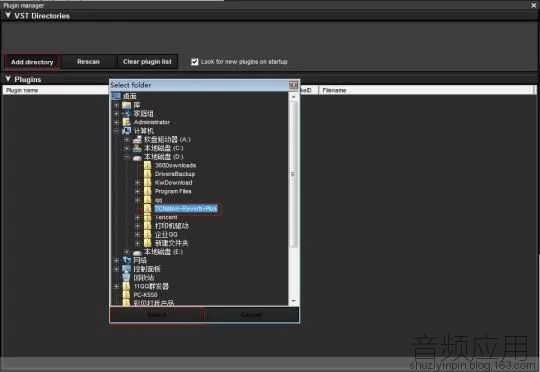The height and width of the screenshot is (372, 540).
Task: Click the local disk (C:) drive icon
Action: click(137, 148)
